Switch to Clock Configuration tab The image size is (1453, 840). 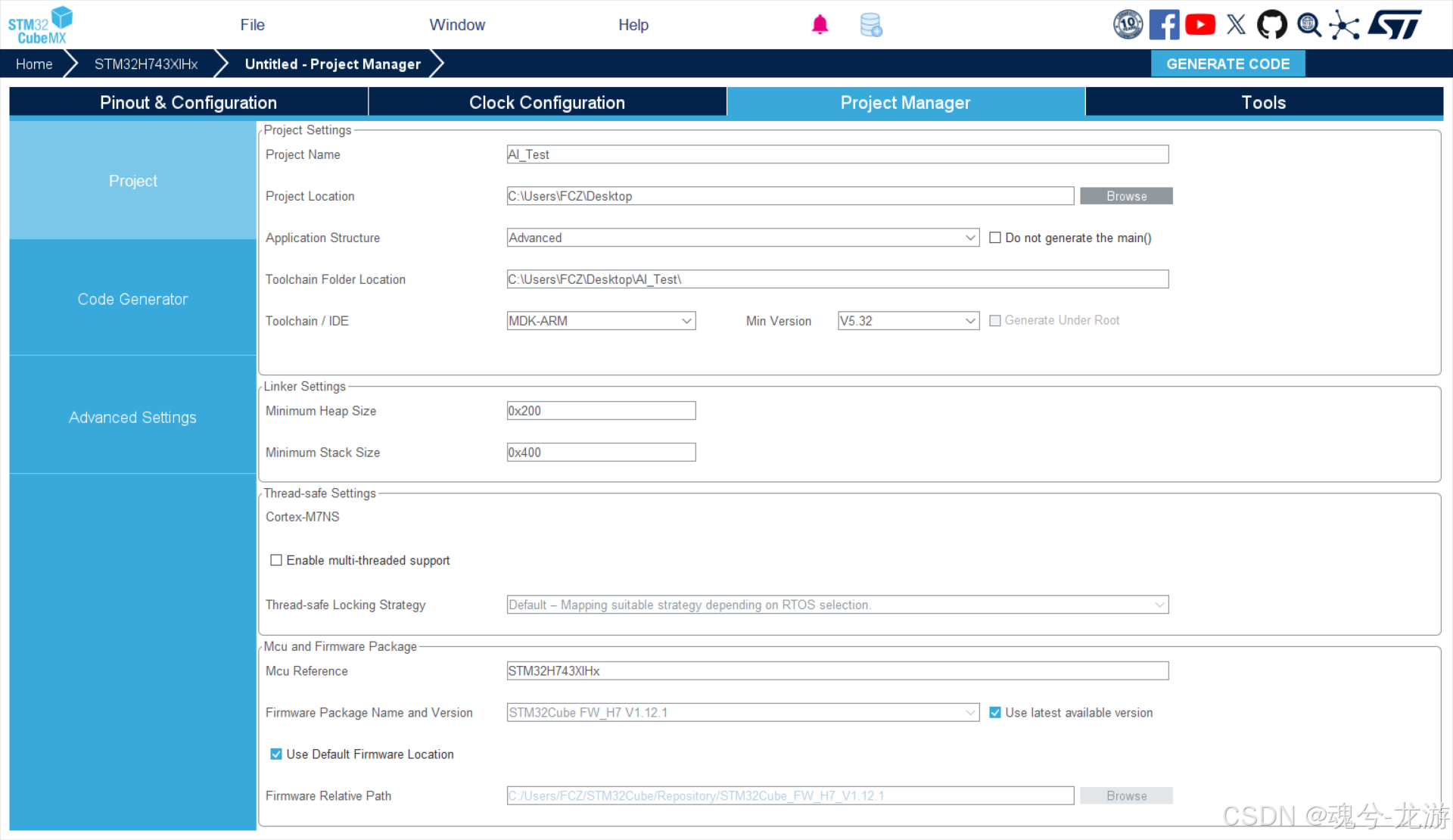(x=546, y=102)
